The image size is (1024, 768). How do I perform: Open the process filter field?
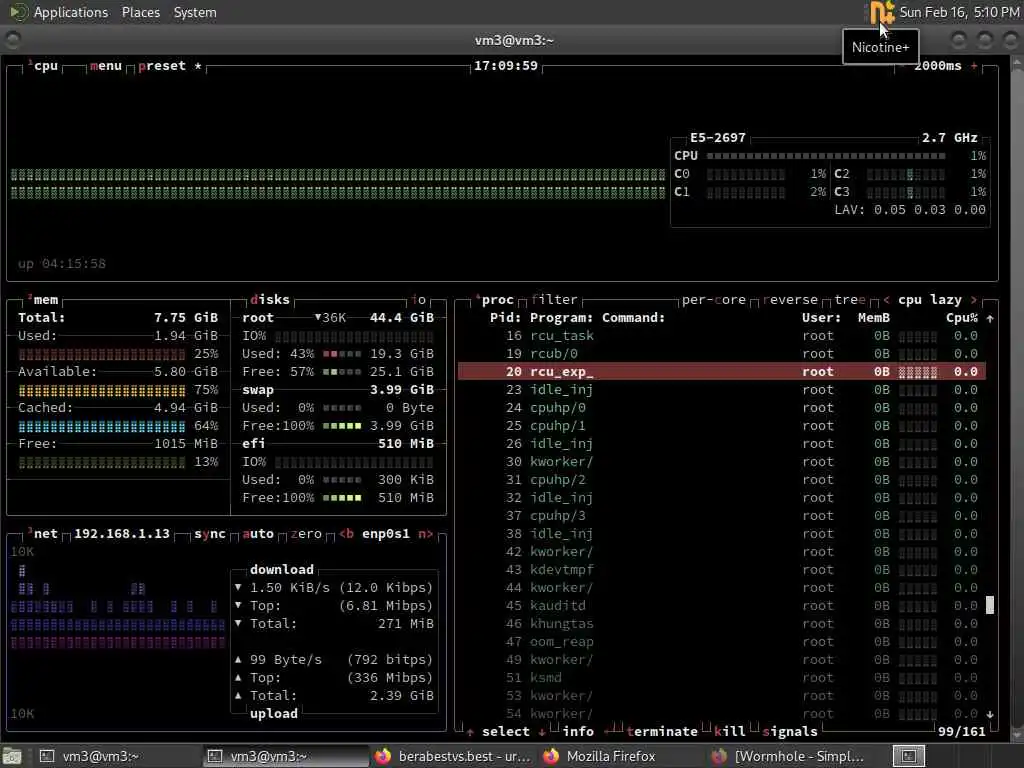(x=554, y=300)
